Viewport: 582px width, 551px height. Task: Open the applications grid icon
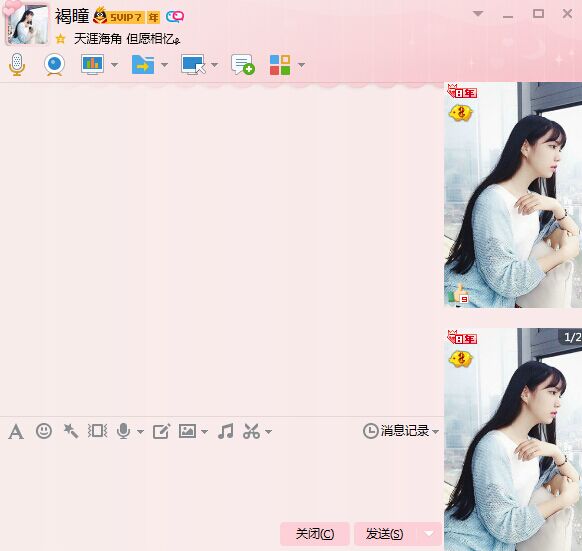(x=280, y=65)
